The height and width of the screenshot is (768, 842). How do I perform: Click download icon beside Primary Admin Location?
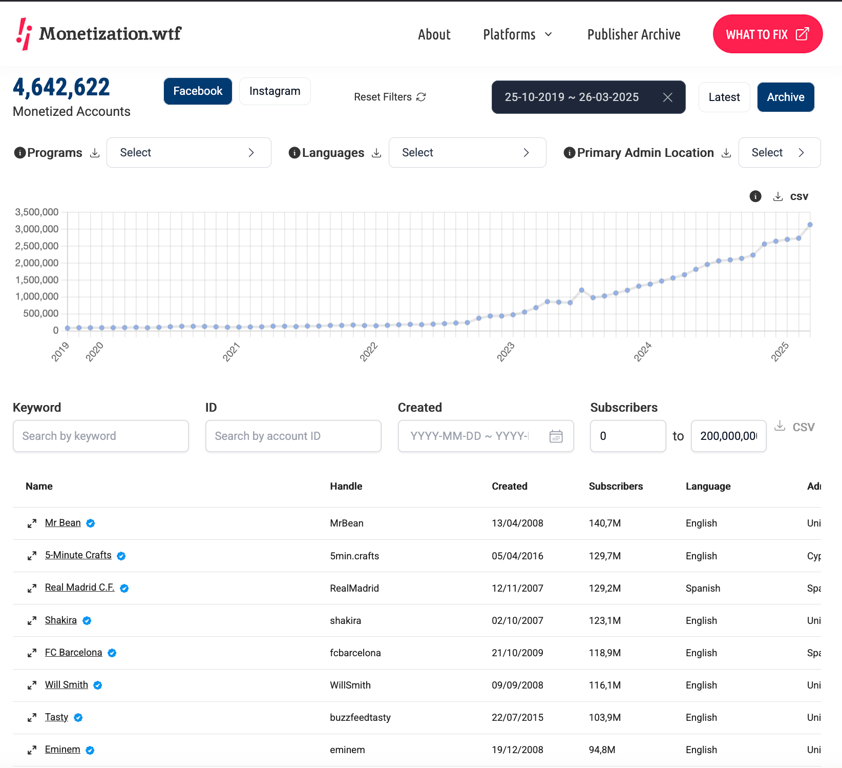pos(726,153)
